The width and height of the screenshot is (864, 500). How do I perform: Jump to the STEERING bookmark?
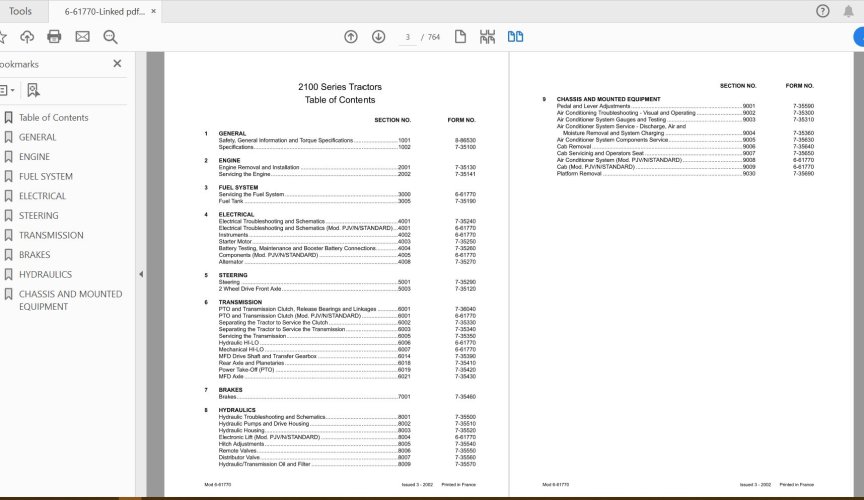coord(39,216)
